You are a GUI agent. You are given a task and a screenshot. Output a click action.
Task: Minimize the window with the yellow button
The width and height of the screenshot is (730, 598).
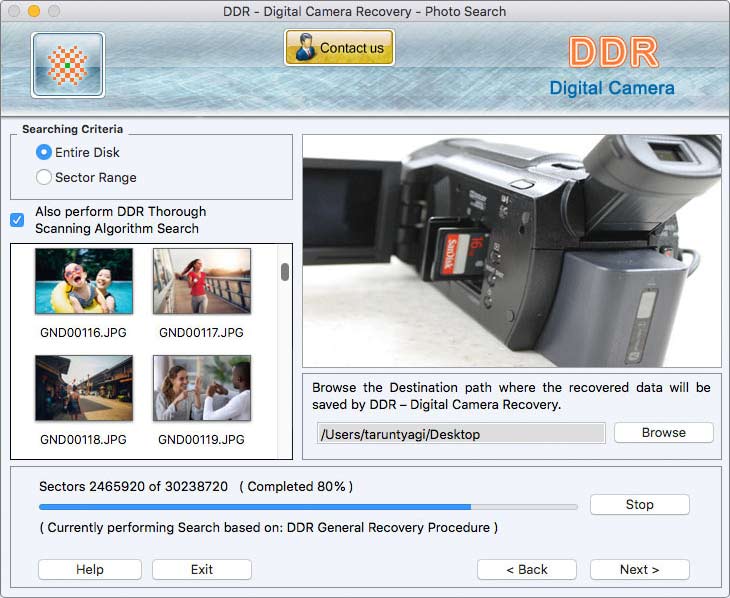(34, 11)
